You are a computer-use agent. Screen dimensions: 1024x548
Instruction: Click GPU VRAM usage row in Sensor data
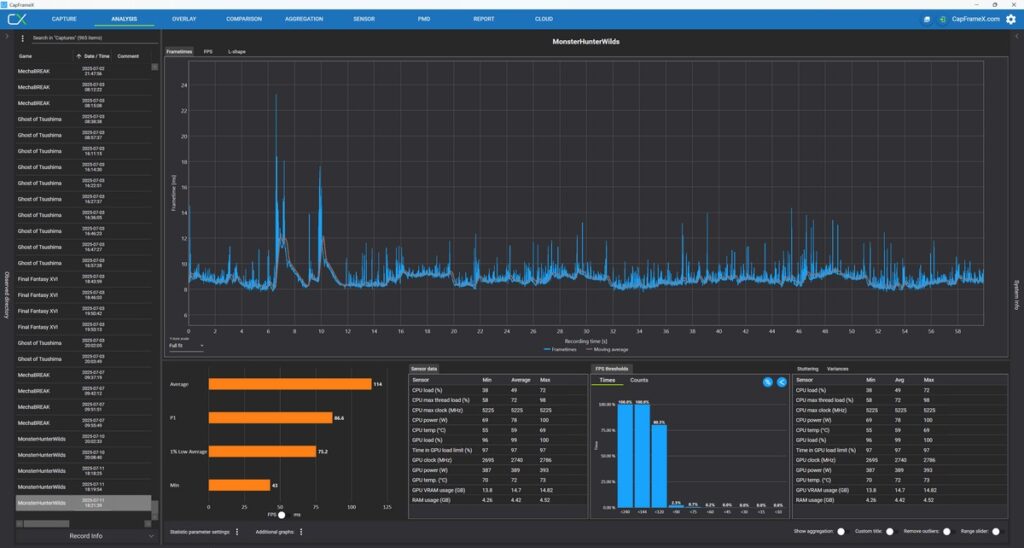click(498, 490)
